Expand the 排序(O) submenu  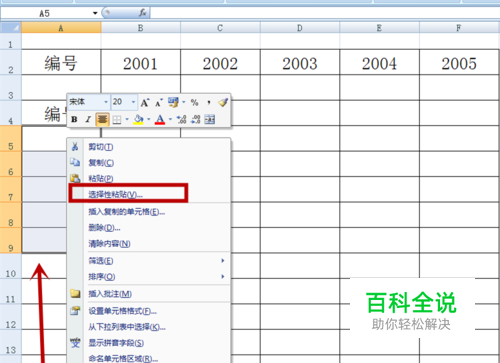[x=149, y=277]
